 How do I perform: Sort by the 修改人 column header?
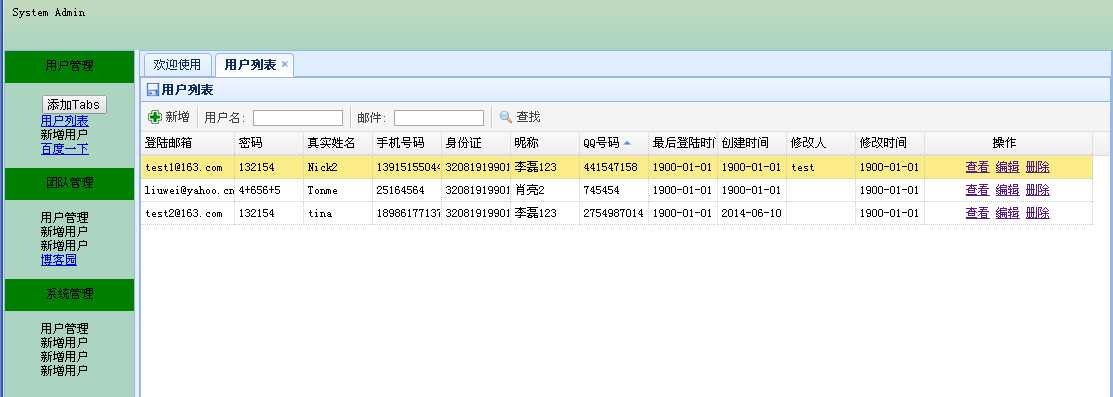pyautogui.click(x=821, y=143)
